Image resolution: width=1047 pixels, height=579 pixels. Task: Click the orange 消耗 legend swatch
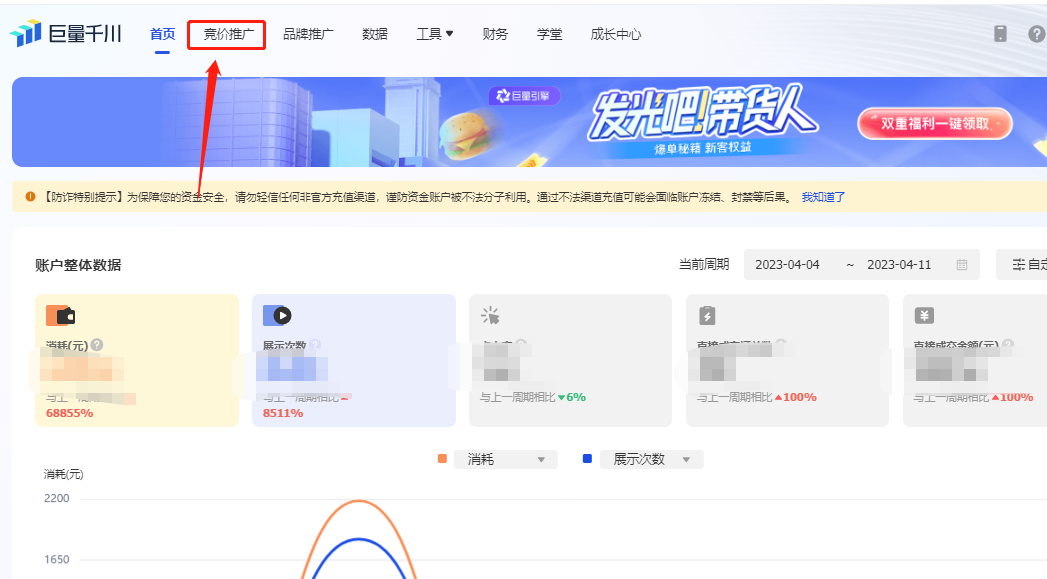click(442, 459)
